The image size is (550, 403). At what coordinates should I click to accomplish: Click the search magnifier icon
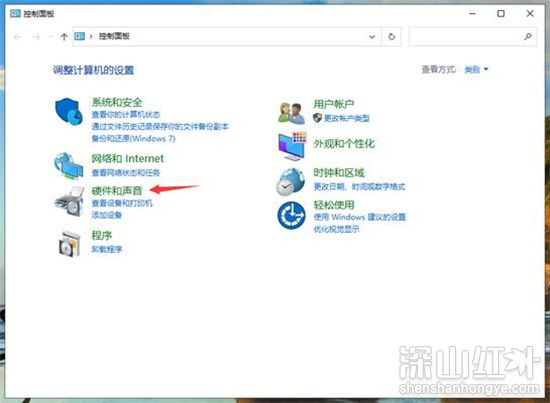pos(528,36)
